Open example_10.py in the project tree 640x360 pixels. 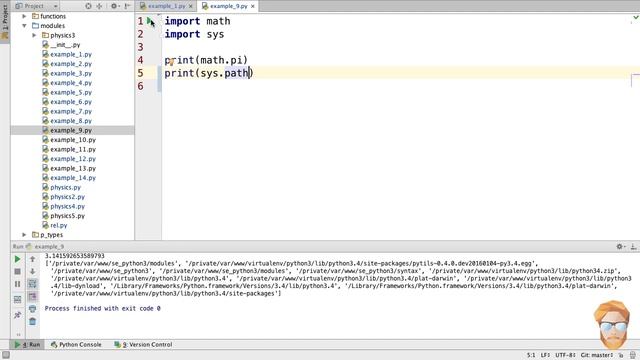(x=69, y=140)
